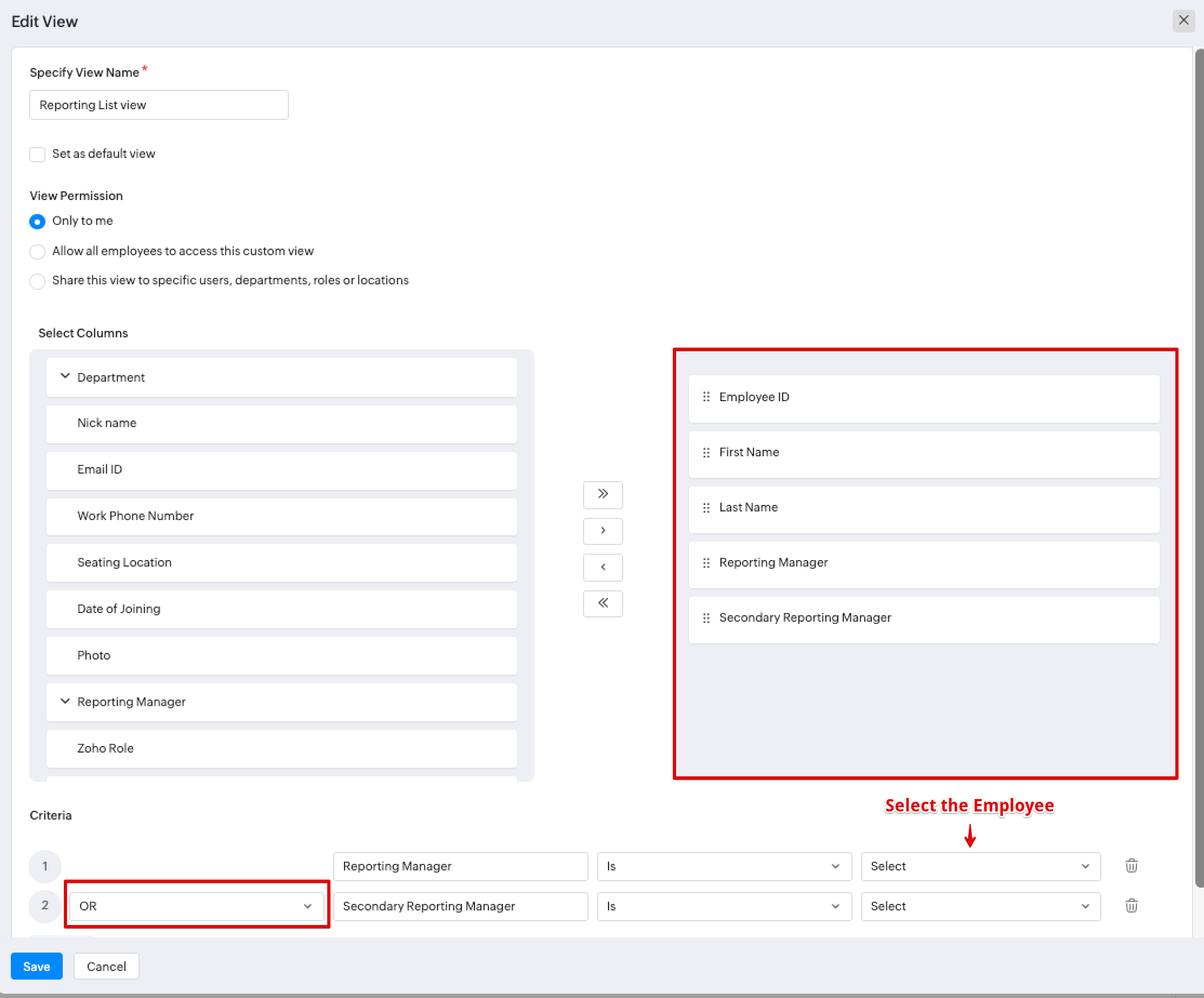Open the Is operator dropdown for Reporting Manager
The height and width of the screenshot is (998, 1204).
coord(724,866)
